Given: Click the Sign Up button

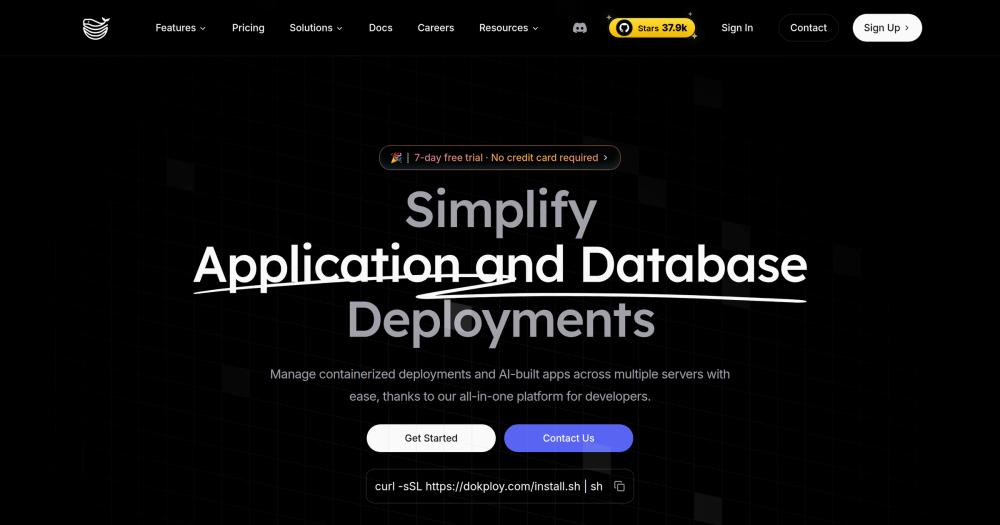Looking at the screenshot, I should coord(887,28).
